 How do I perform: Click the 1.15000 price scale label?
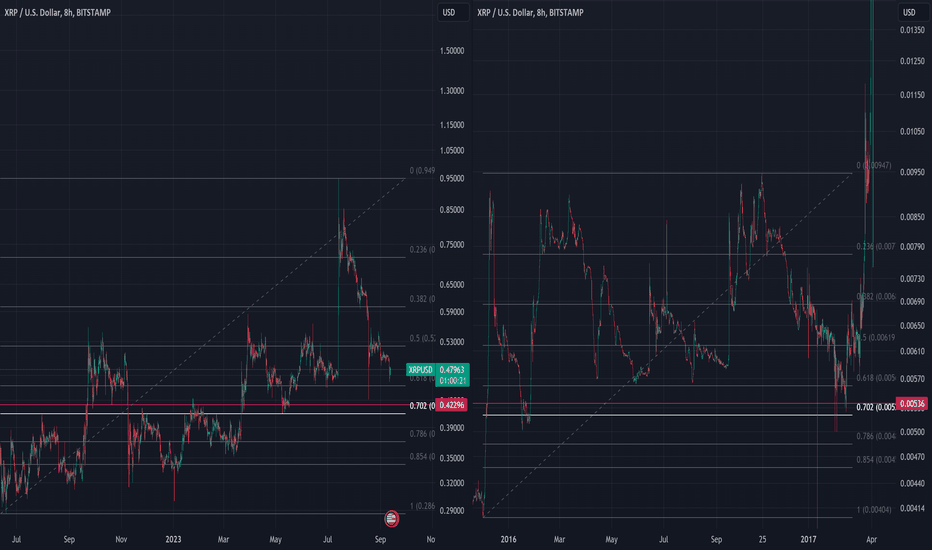(452, 125)
